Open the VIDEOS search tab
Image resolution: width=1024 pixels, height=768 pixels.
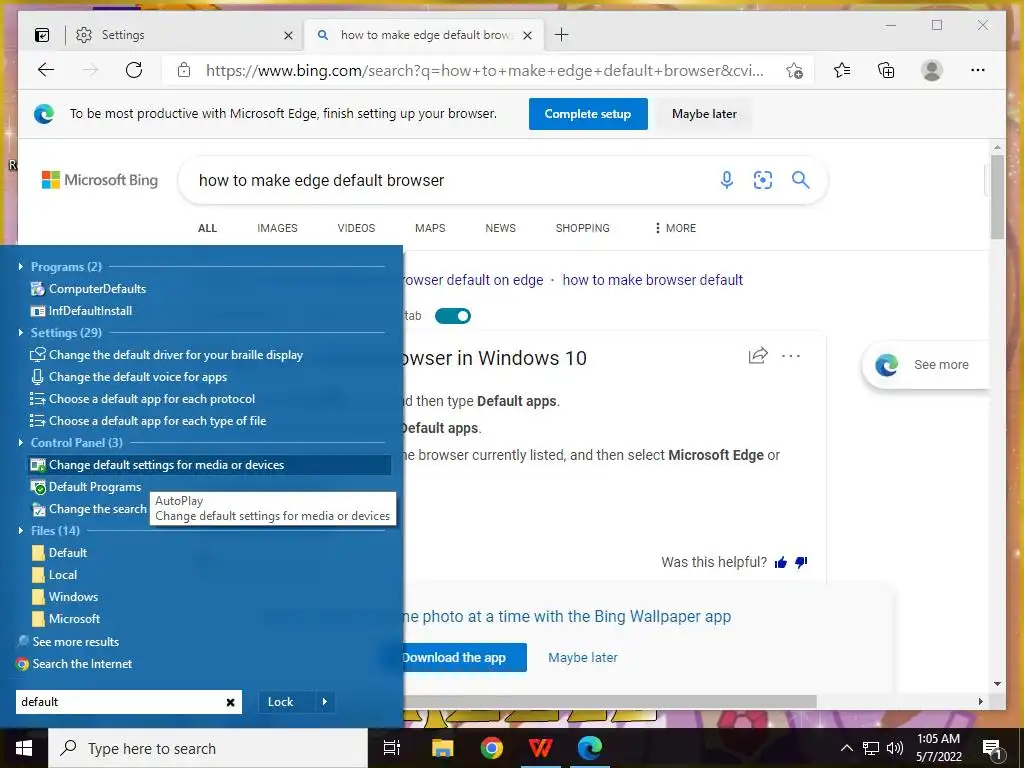pyautogui.click(x=356, y=228)
